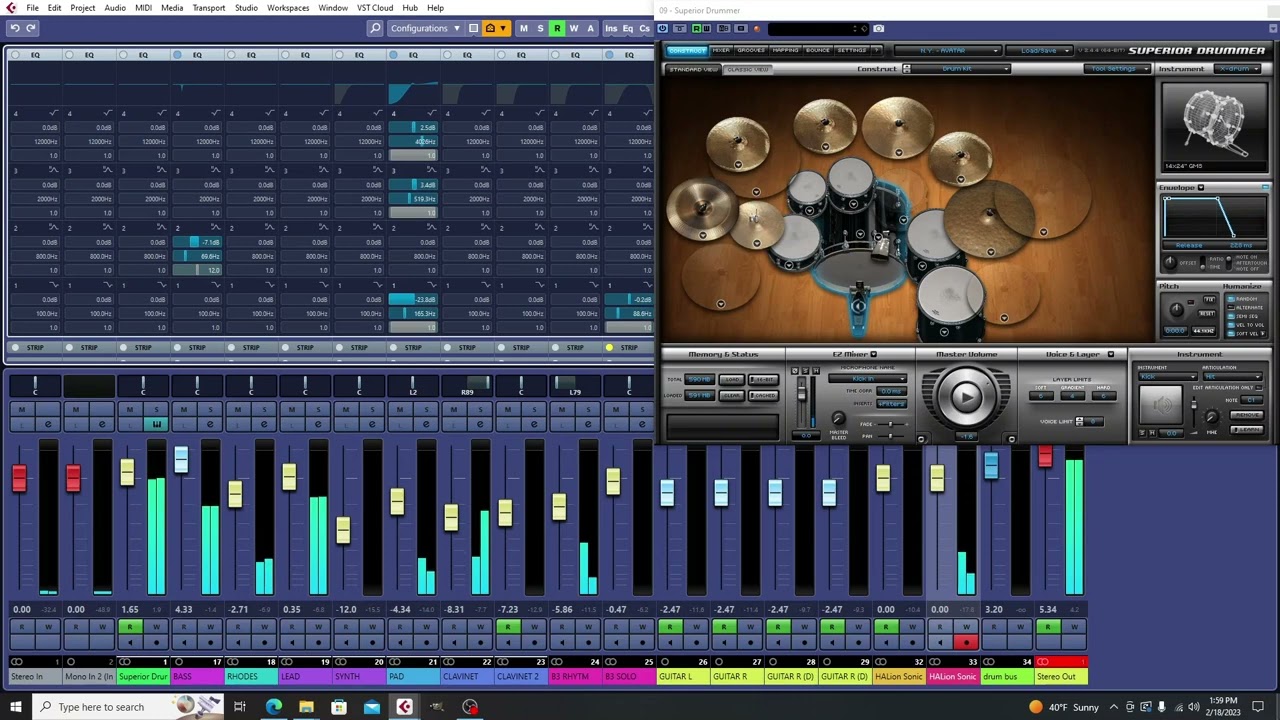Open the Voice & Layer panel menu arrow
This screenshot has width=1280, height=720.
click(x=1110, y=354)
